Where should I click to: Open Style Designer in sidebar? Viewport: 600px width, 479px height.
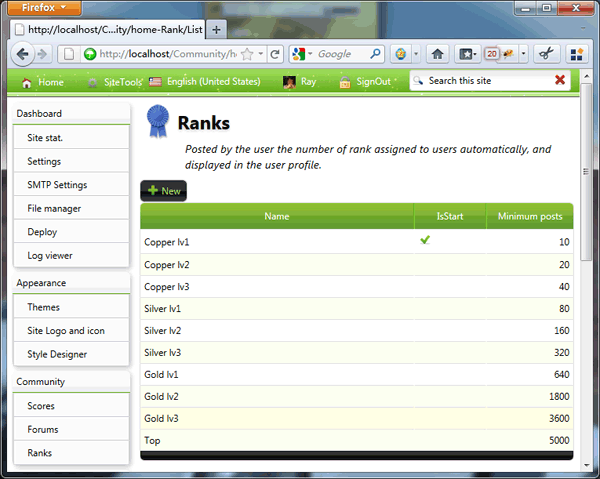pyautogui.click(x=71, y=354)
